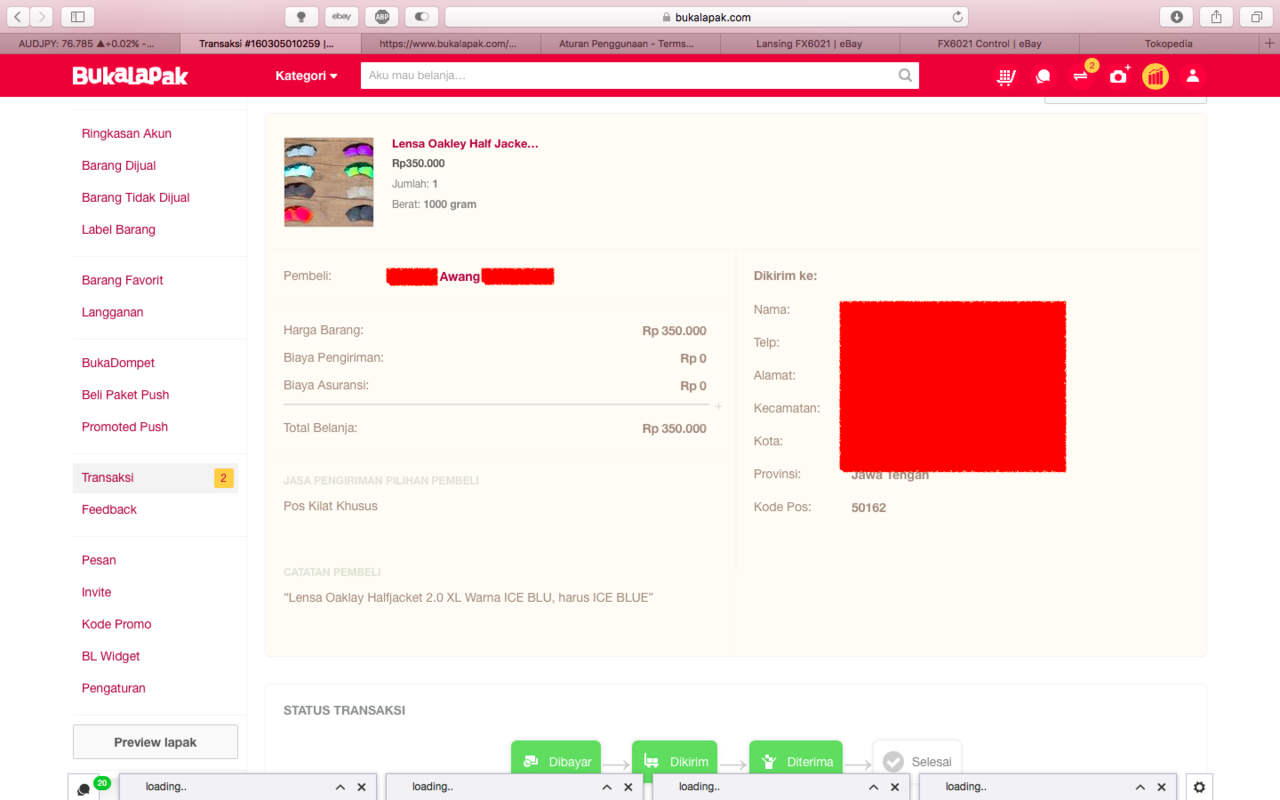Click postal code 50162
This screenshot has height=800, width=1280.
[x=869, y=508]
